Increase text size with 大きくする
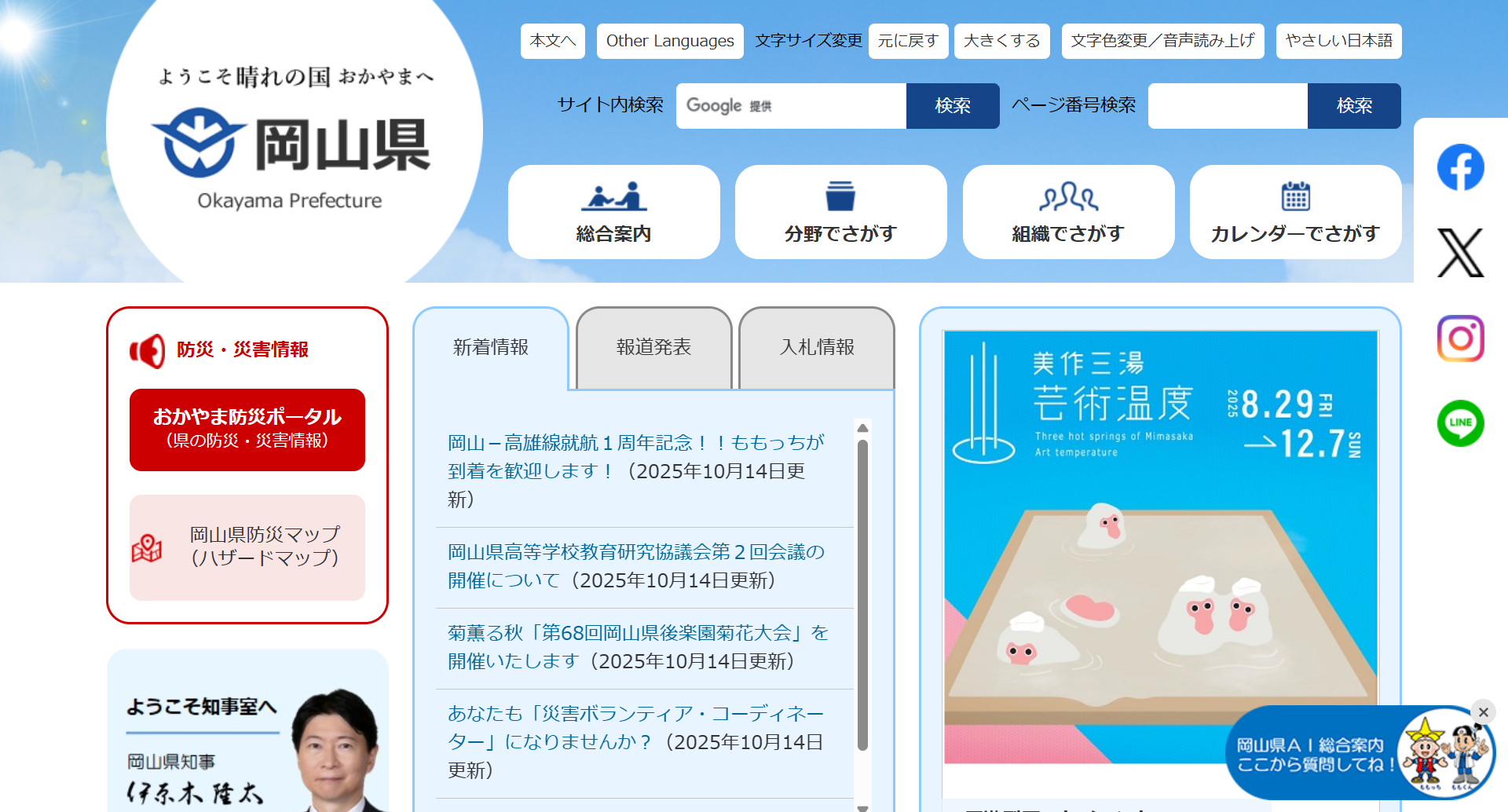This screenshot has width=1508, height=812. (x=1001, y=41)
